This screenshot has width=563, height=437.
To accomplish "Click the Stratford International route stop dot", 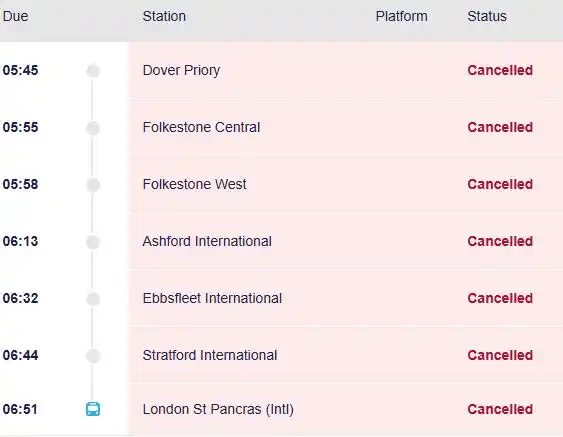I will 93,356.
